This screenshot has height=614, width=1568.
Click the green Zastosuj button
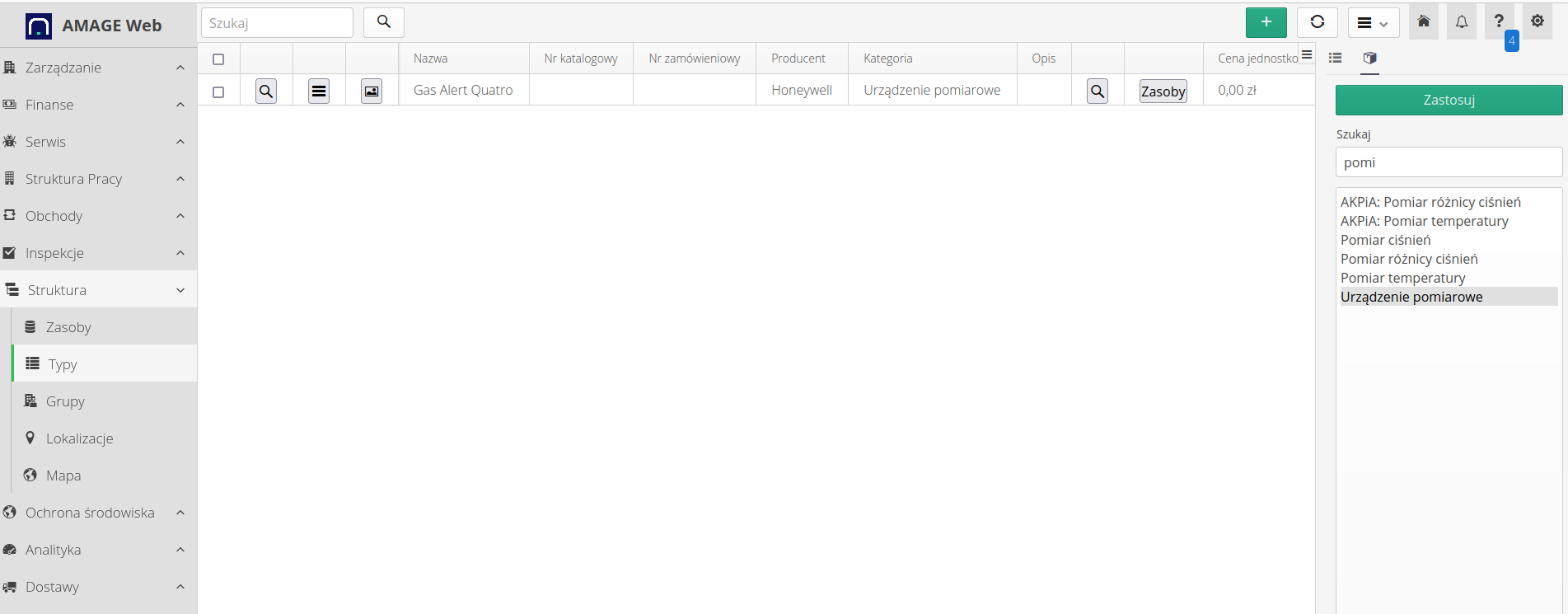[1449, 100]
